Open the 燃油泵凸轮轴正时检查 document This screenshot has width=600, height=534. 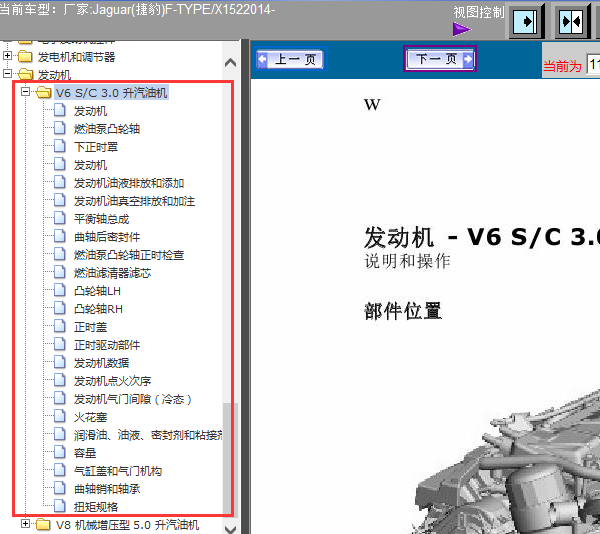point(129,255)
